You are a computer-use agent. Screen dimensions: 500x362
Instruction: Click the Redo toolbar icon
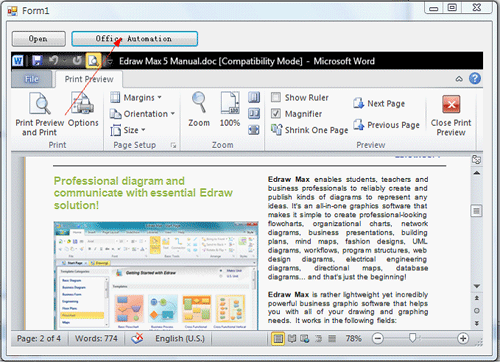[77, 61]
